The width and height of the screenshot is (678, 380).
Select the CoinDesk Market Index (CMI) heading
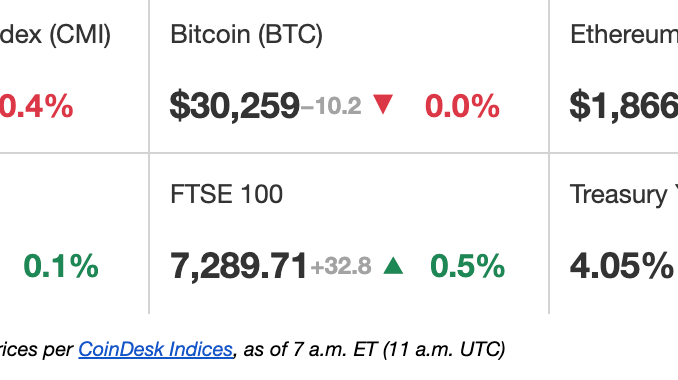point(55,35)
